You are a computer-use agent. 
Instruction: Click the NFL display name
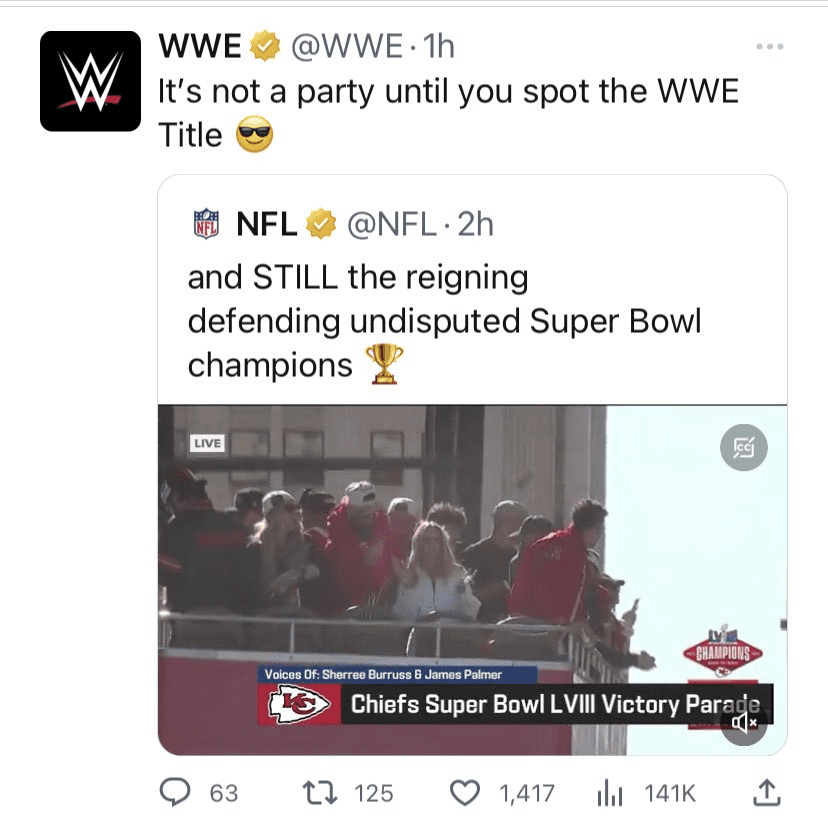(x=265, y=225)
